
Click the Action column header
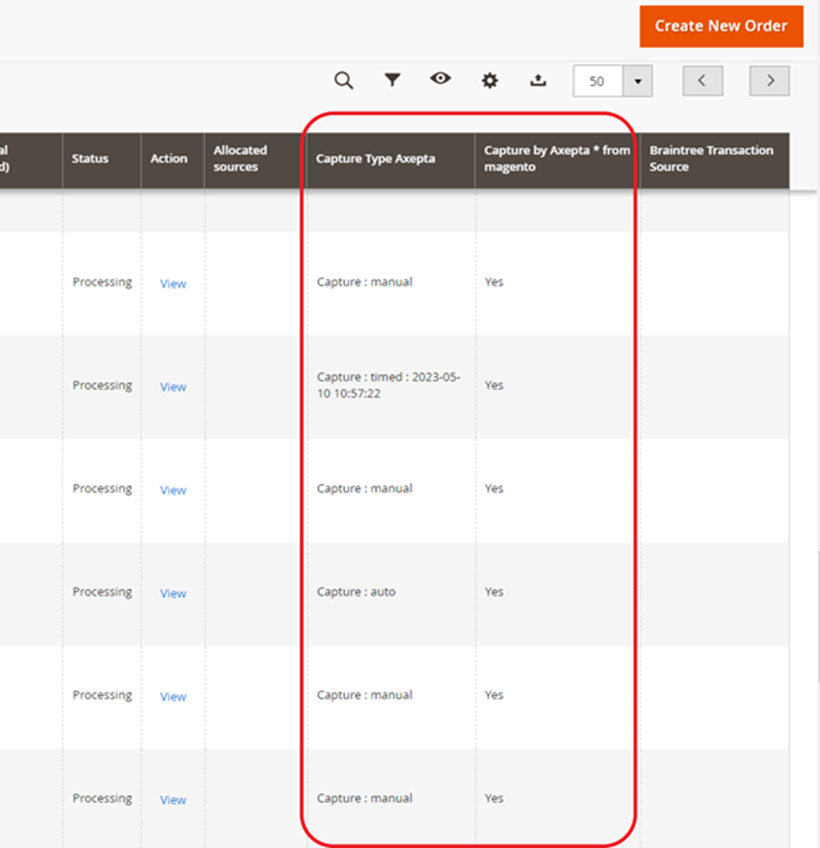click(x=169, y=159)
